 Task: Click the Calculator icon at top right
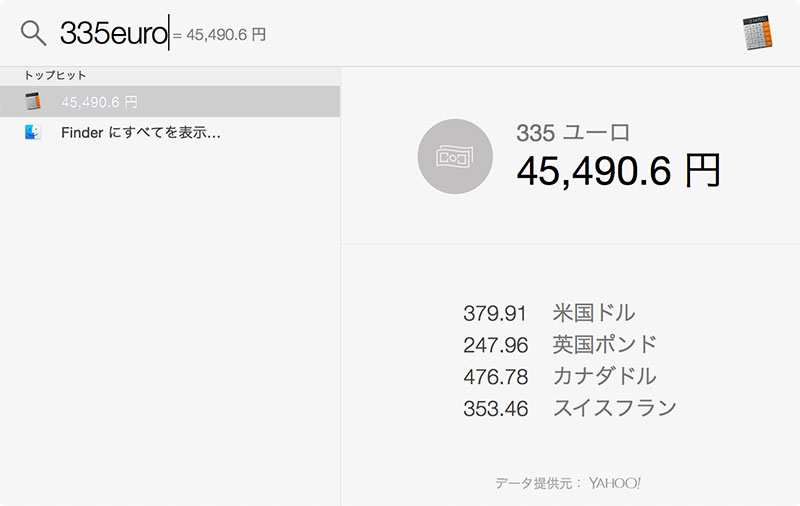click(758, 33)
